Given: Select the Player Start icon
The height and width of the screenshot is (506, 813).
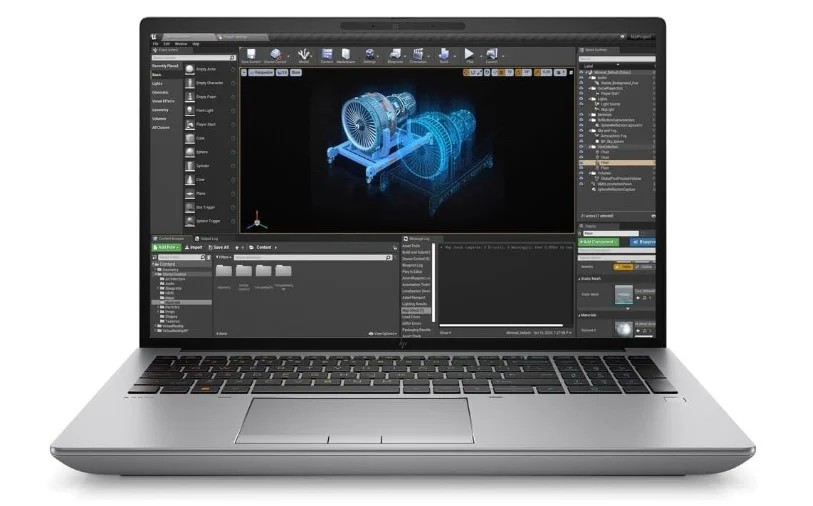Looking at the screenshot, I should click(x=190, y=124).
